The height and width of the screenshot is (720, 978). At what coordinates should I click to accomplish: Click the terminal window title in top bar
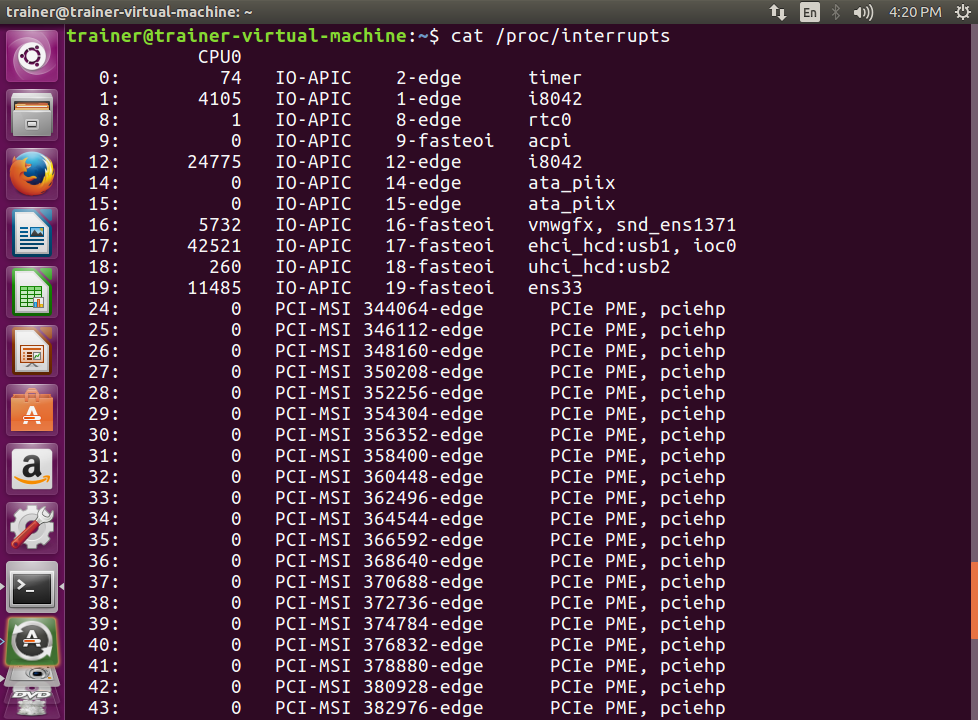(x=130, y=12)
